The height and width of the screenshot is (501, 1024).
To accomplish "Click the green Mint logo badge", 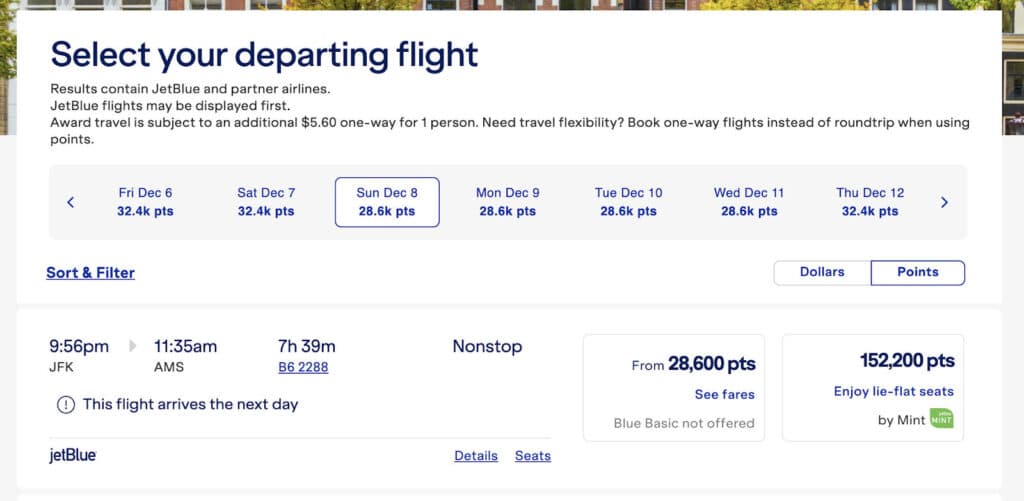I will (941, 419).
